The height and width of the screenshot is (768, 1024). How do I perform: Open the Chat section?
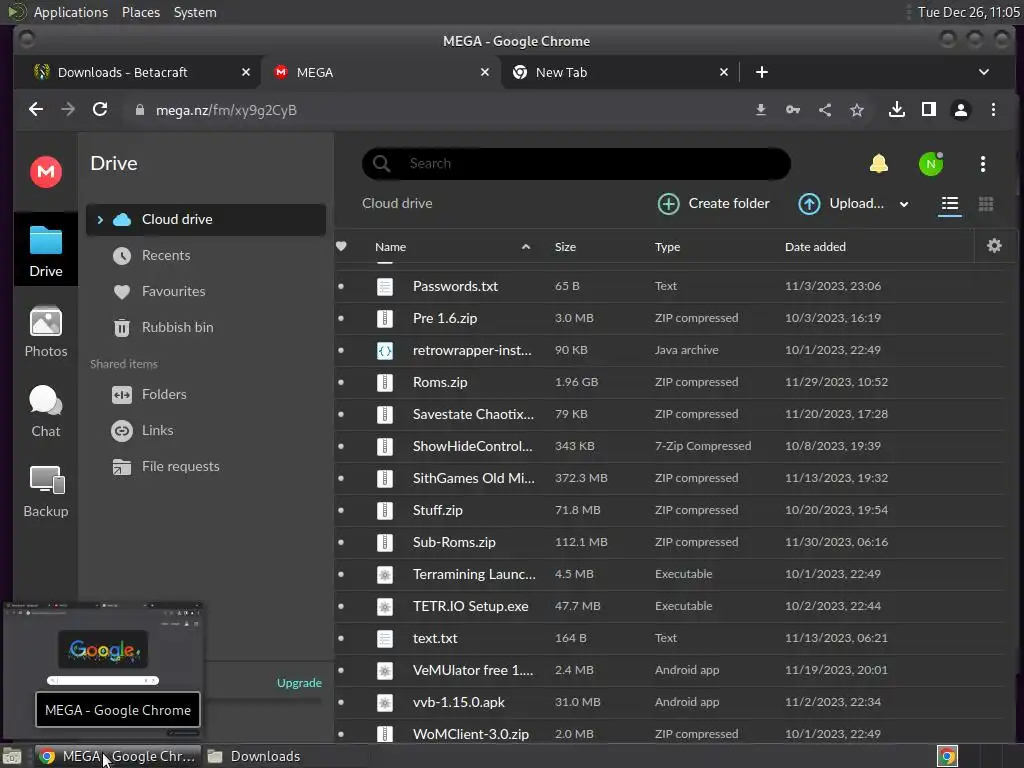tap(46, 411)
